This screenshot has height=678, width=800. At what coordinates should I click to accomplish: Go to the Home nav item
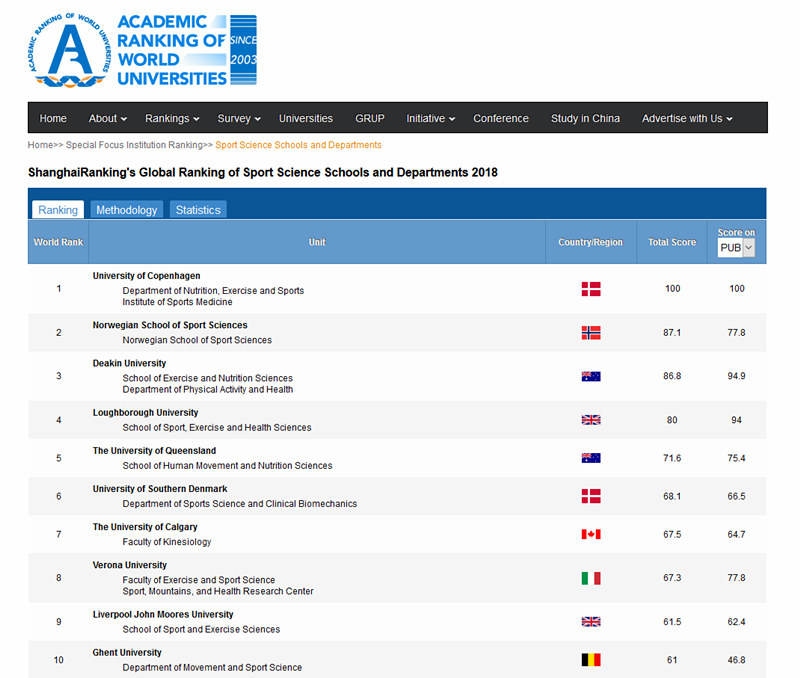click(x=53, y=118)
